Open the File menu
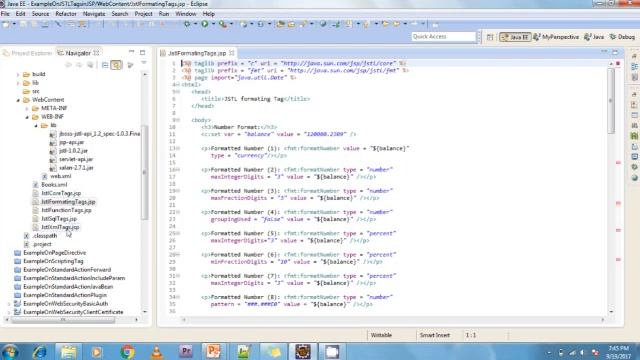Viewport: 640px width, 360px height. 5,14
